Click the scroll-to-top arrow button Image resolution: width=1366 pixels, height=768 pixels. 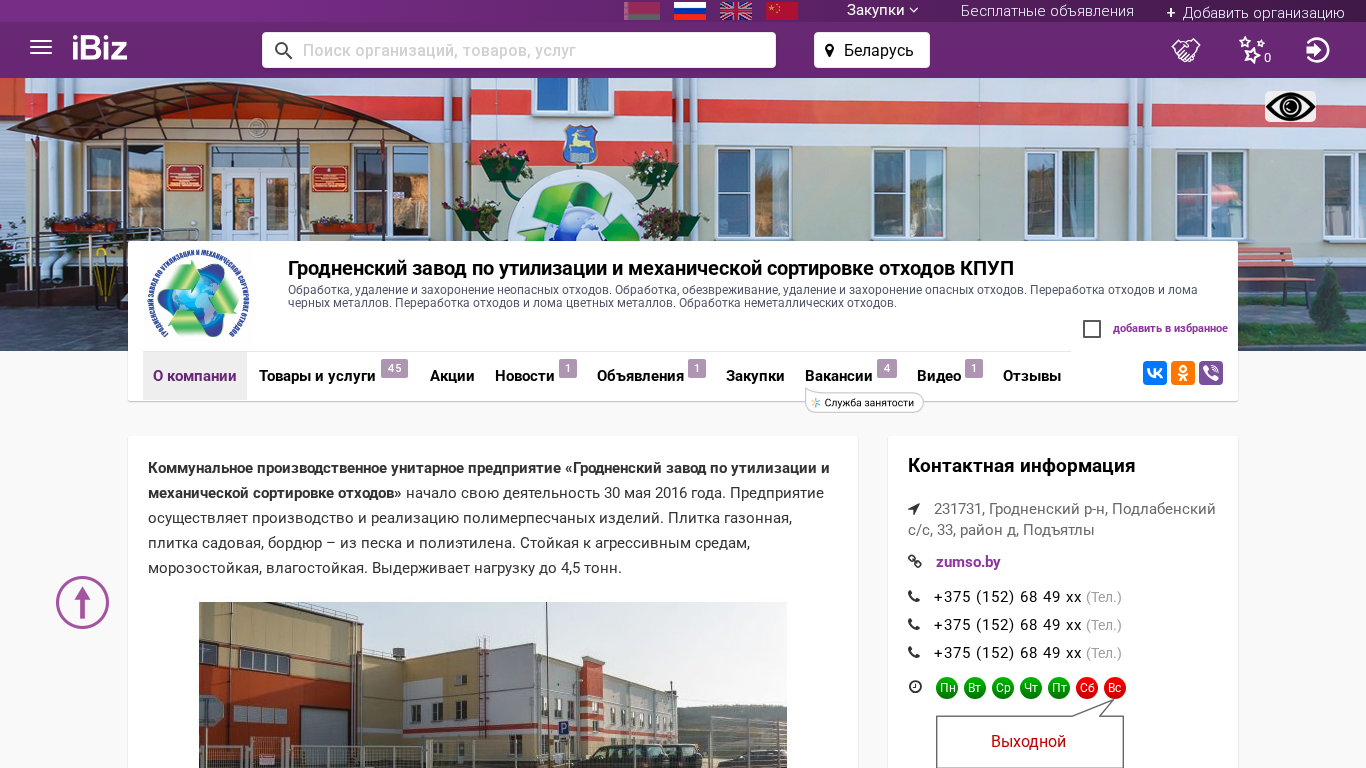82,602
